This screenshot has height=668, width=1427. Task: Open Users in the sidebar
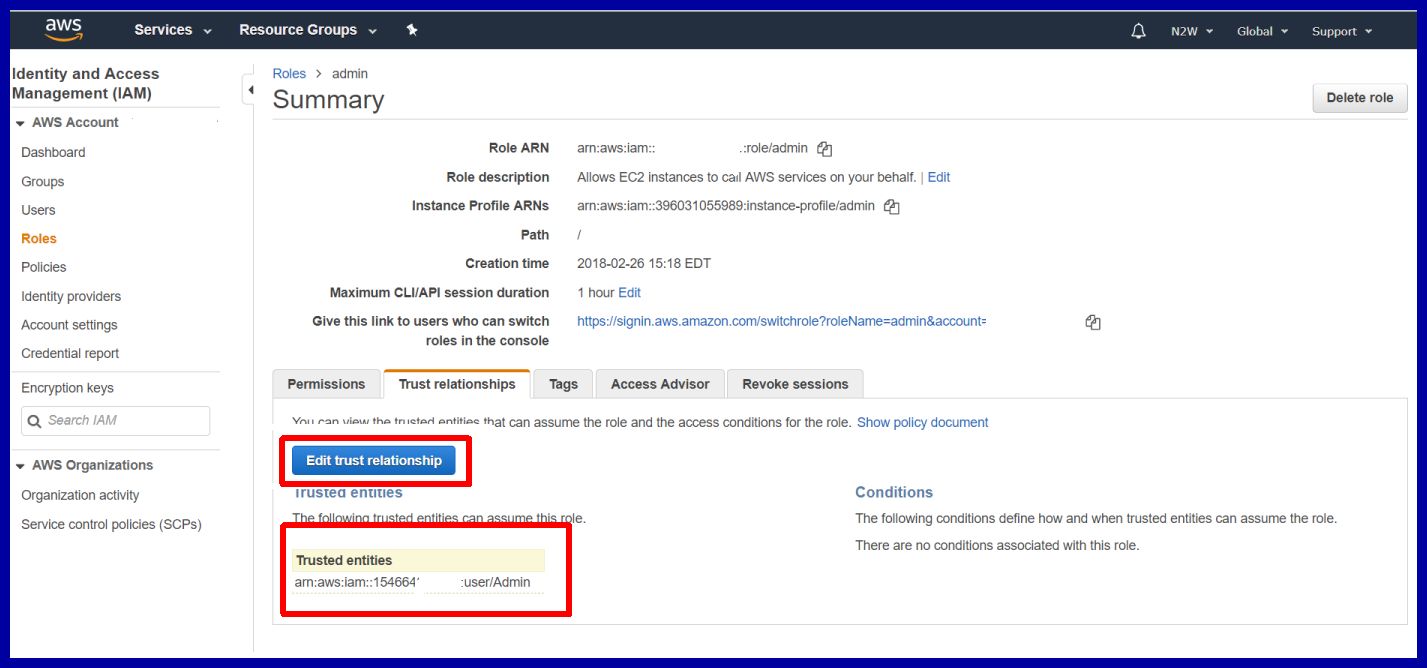38,211
